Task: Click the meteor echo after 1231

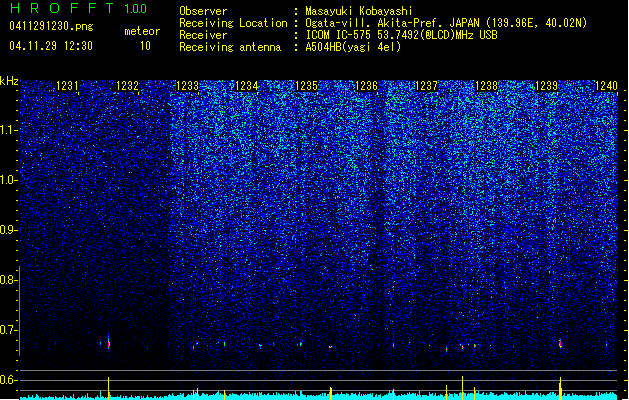Action: point(108,342)
